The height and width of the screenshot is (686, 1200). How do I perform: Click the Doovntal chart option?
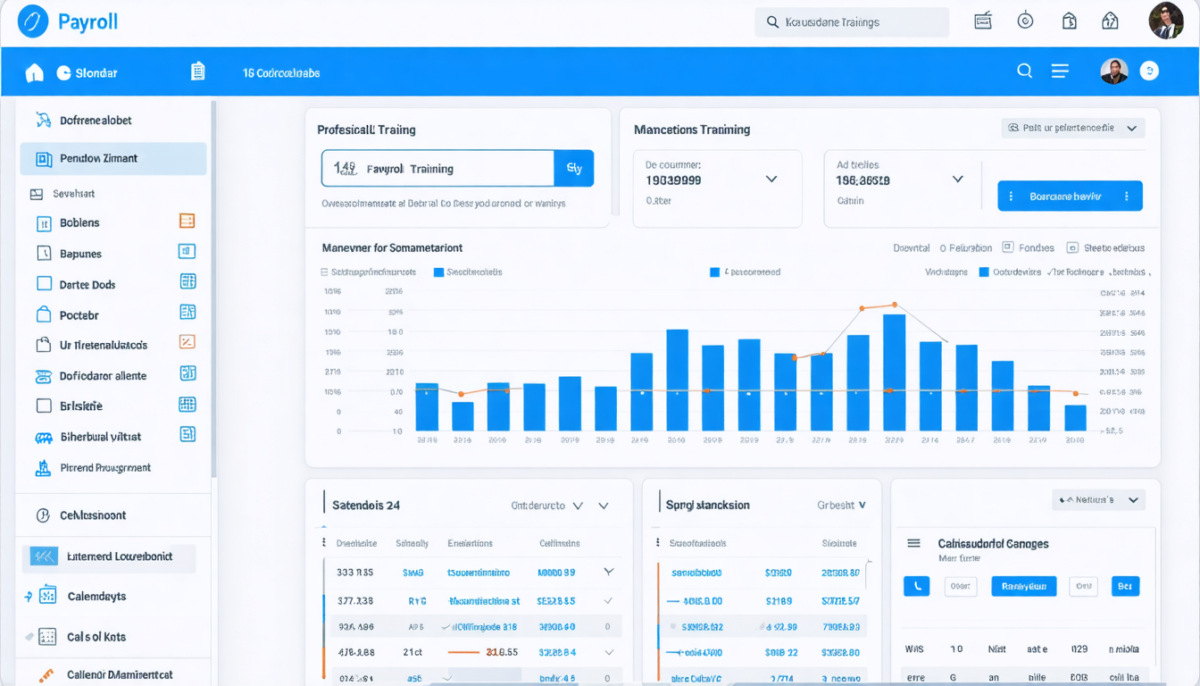(911, 248)
